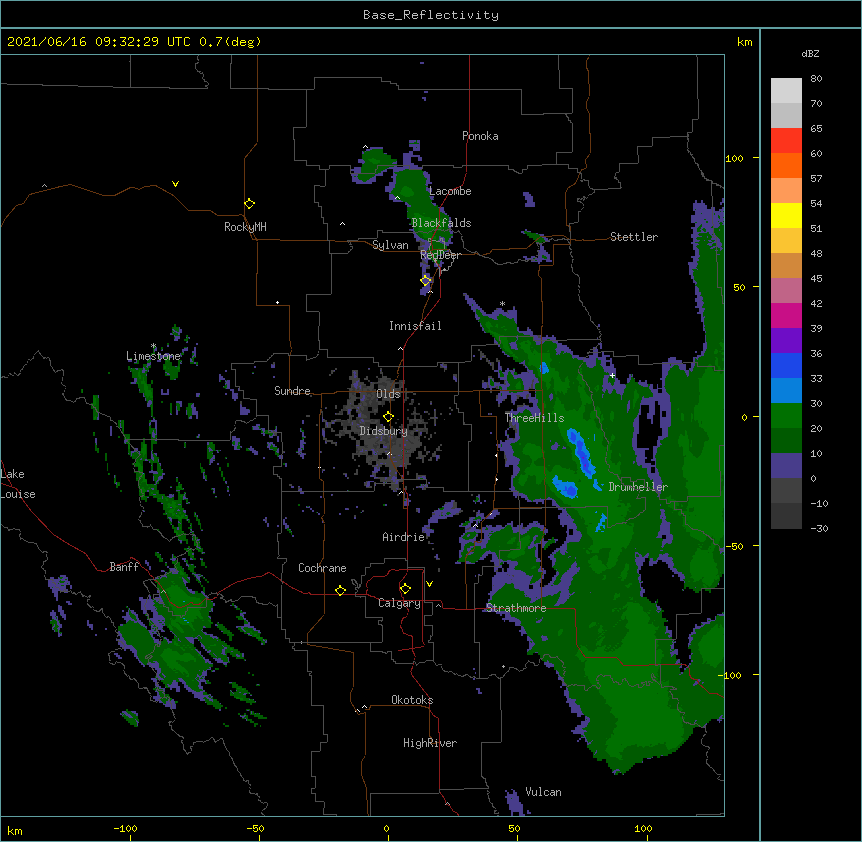Select the Stettler label

(634, 237)
